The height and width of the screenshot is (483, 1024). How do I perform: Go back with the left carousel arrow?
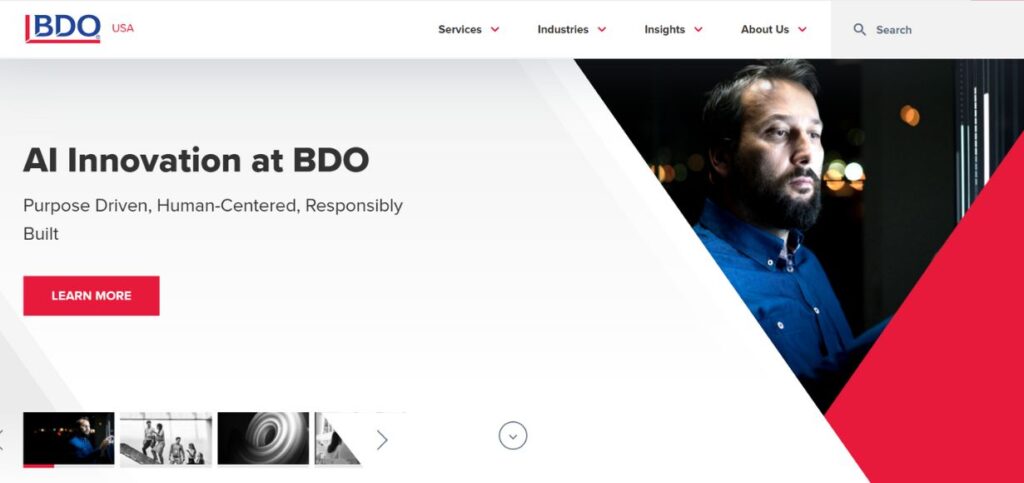pyautogui.click(x=2, y=440)
